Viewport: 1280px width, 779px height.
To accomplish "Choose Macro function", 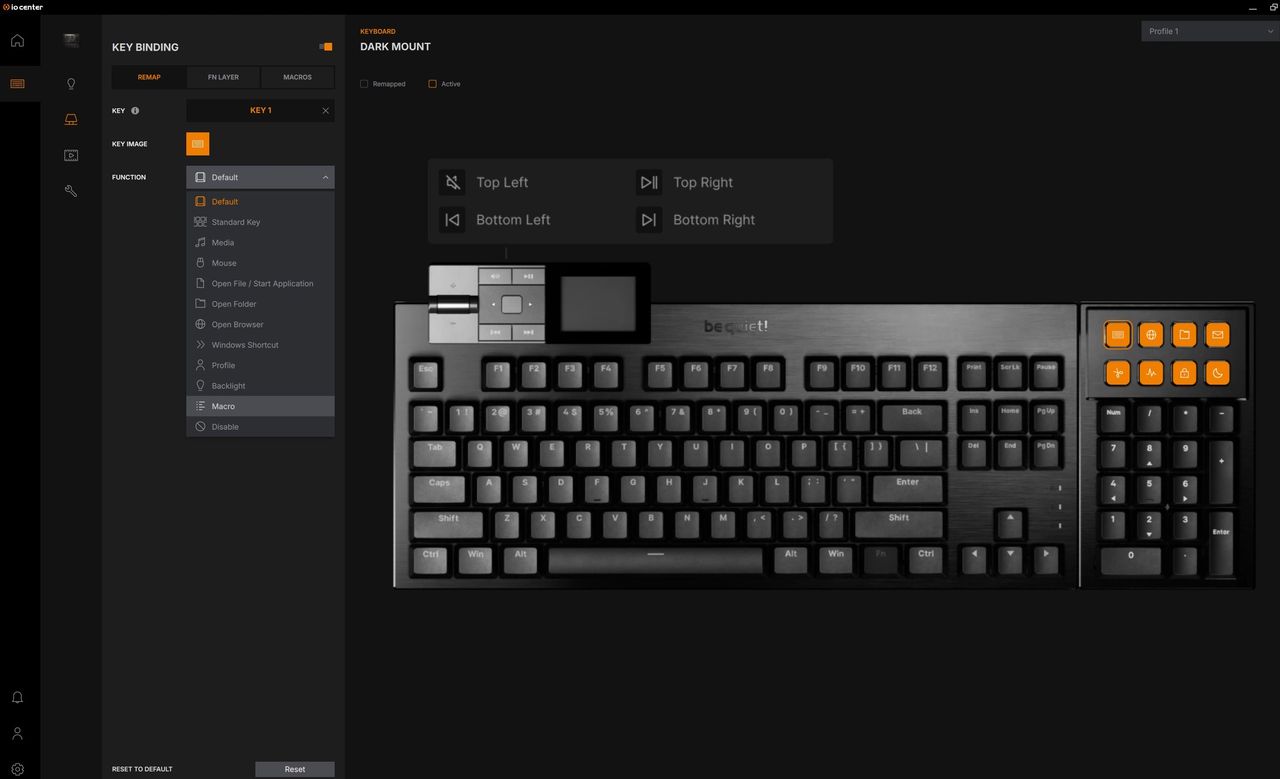I will (x=260, y=406).
